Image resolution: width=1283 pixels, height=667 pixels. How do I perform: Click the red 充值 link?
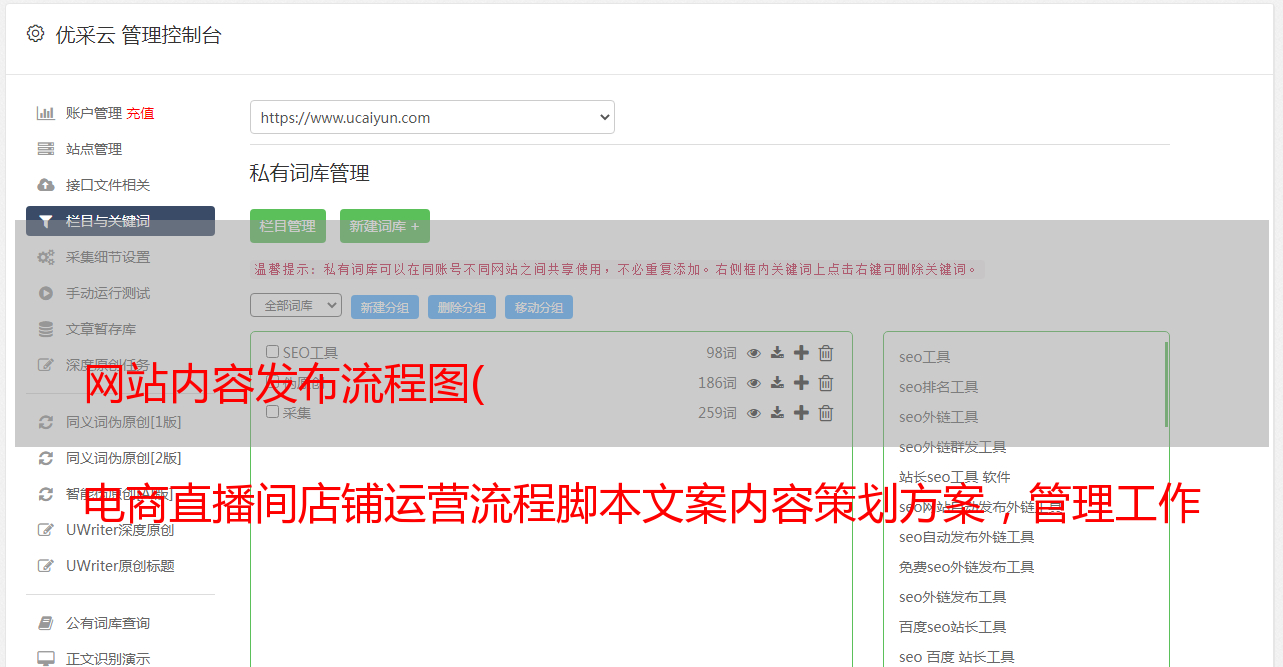coord(140,113)
